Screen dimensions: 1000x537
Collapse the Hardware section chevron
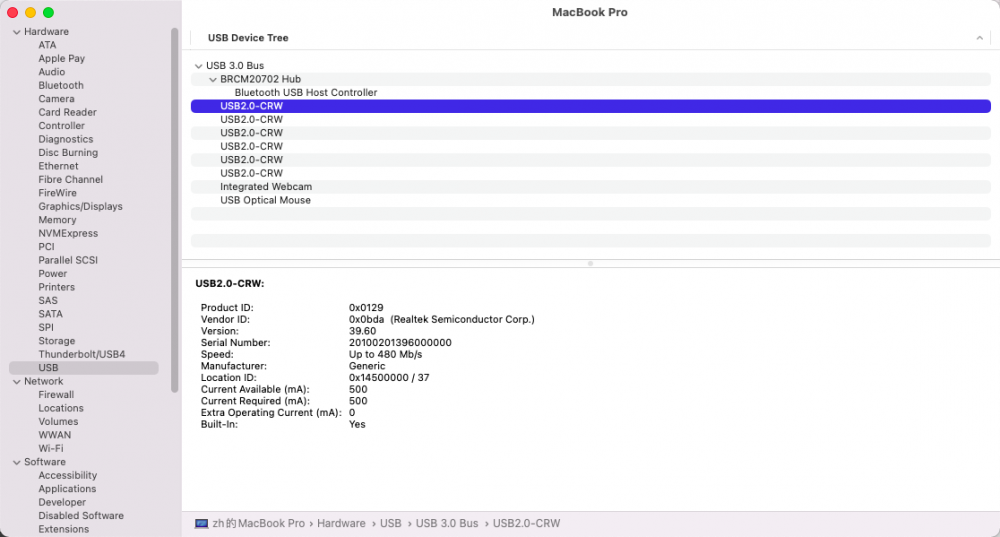point(17,32)
